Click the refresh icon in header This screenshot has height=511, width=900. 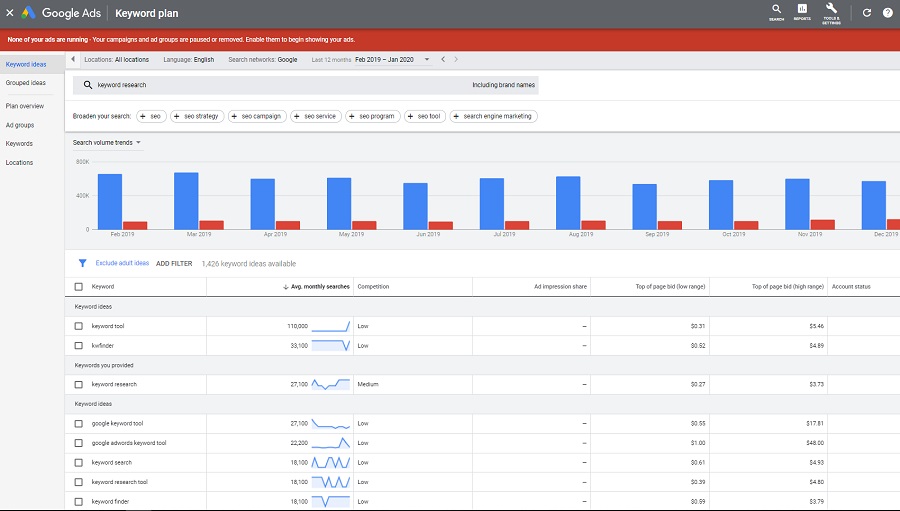click(867, 13)
